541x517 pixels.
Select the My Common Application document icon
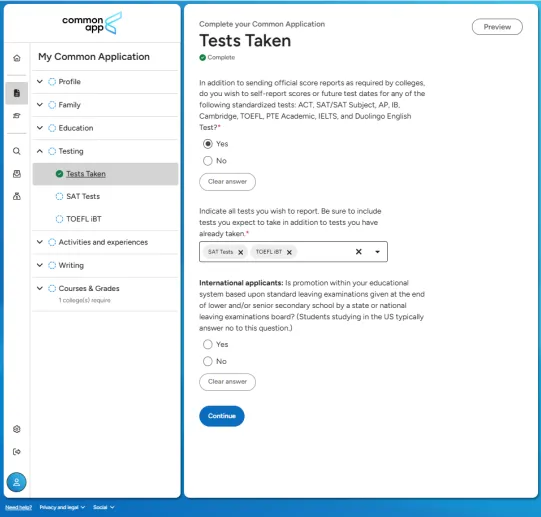(x=17, y=93)
